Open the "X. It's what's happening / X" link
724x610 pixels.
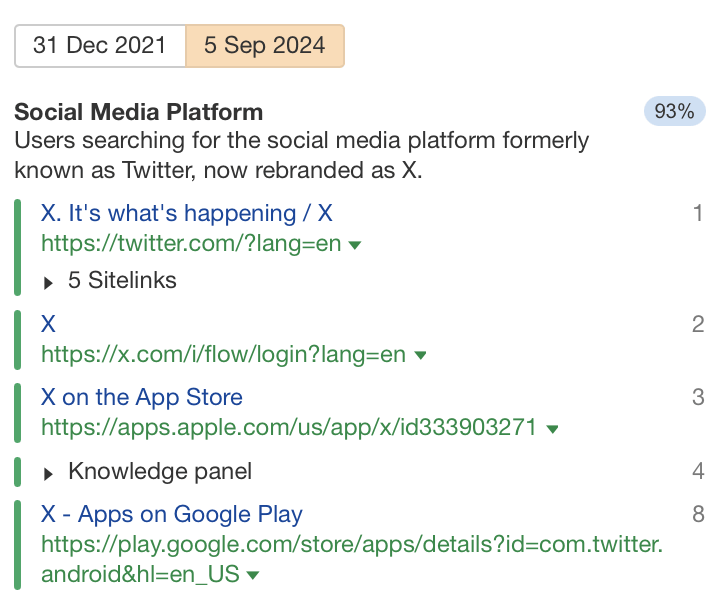186,212
